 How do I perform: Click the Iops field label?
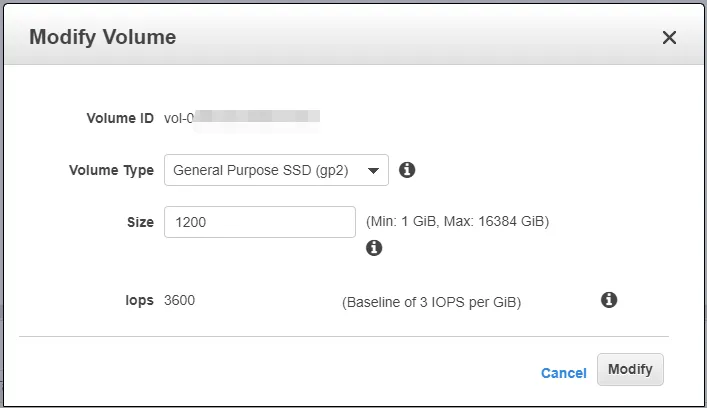coord(139,300)
